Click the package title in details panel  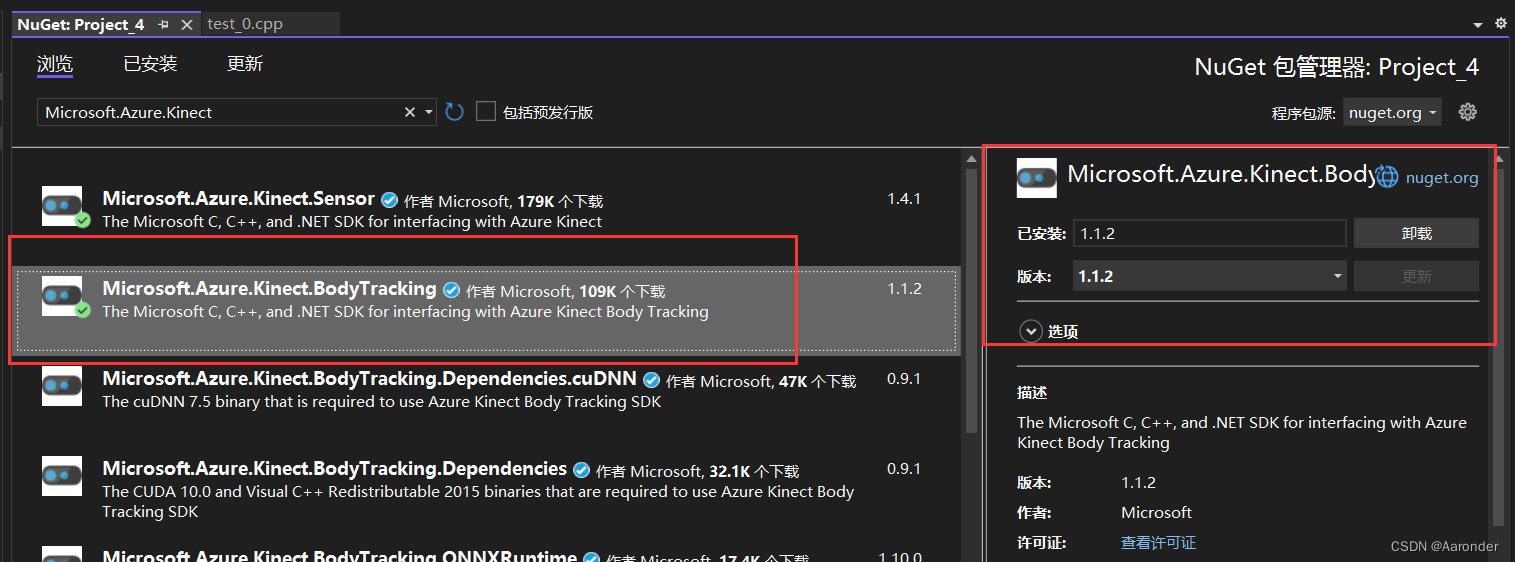click(x=1221, y=173)
